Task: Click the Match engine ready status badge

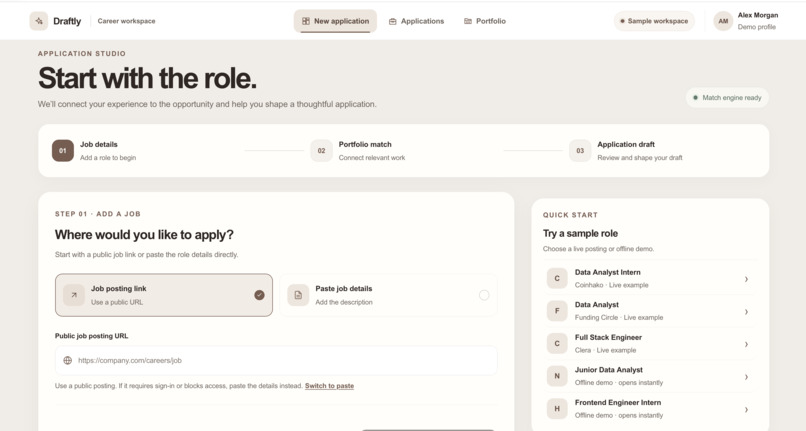Action: [x=727, y=98]
